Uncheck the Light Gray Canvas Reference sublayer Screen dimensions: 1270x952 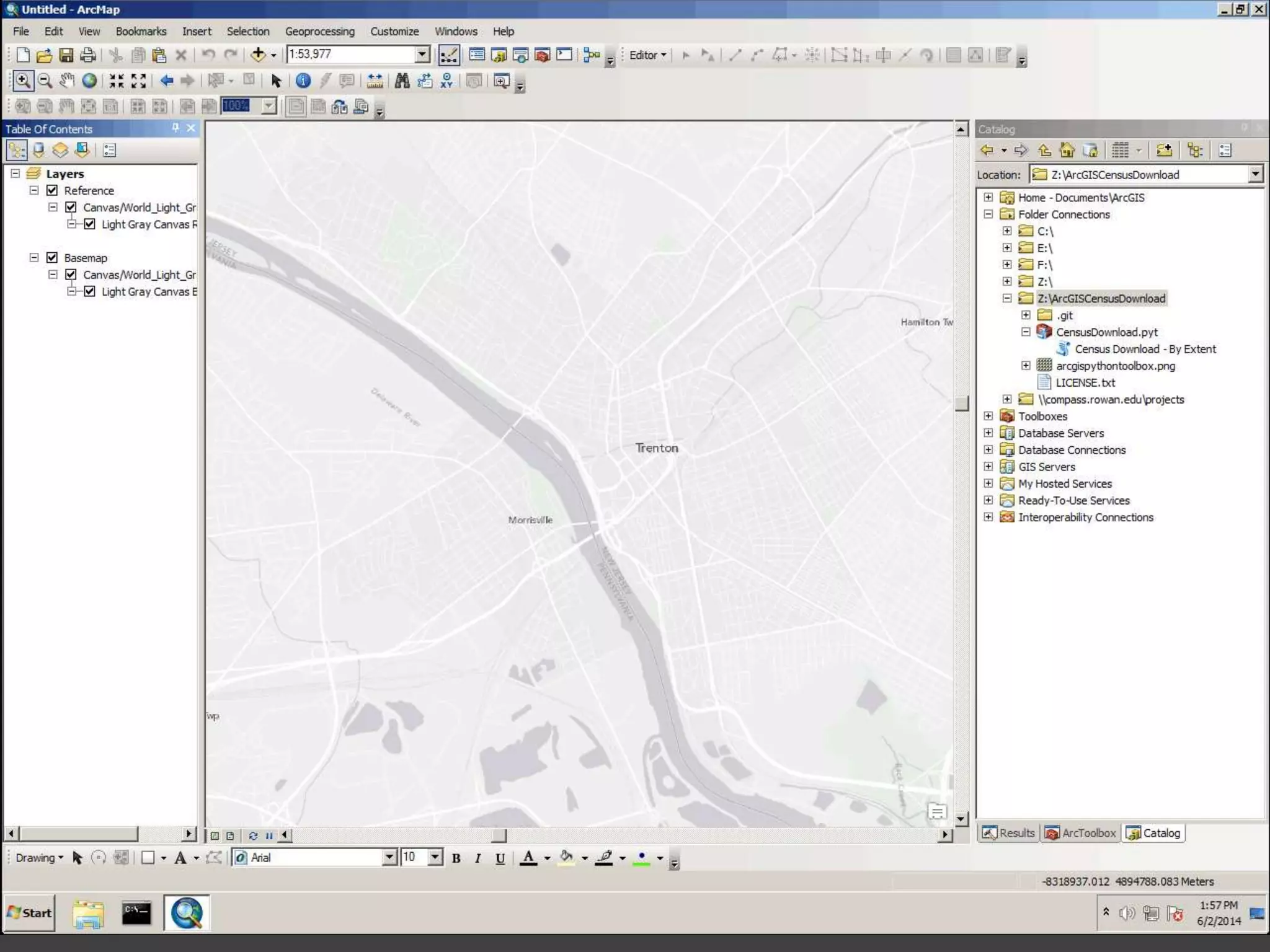(x=89, y=224)
